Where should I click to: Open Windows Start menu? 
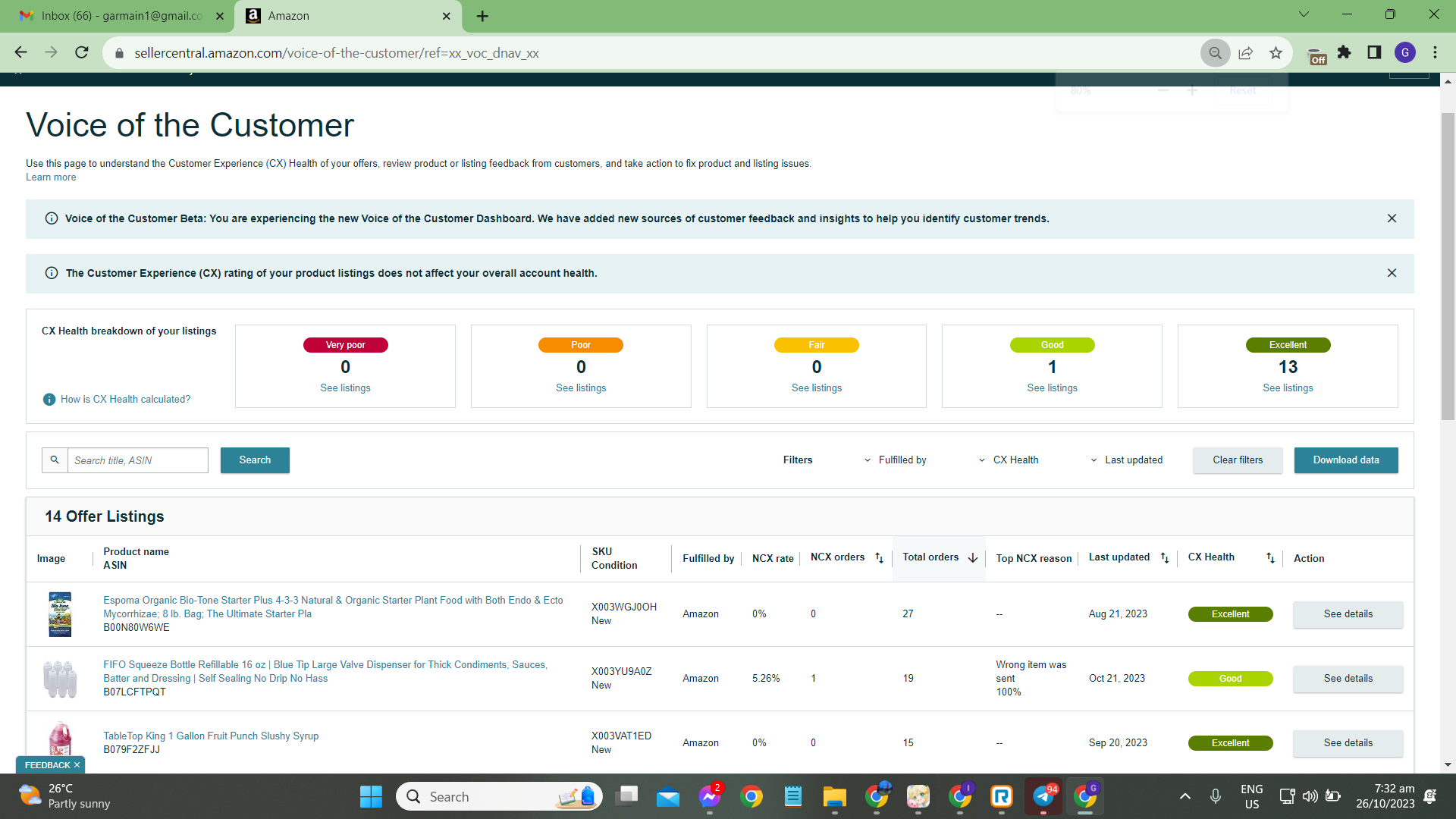click(x=371, y=796)
